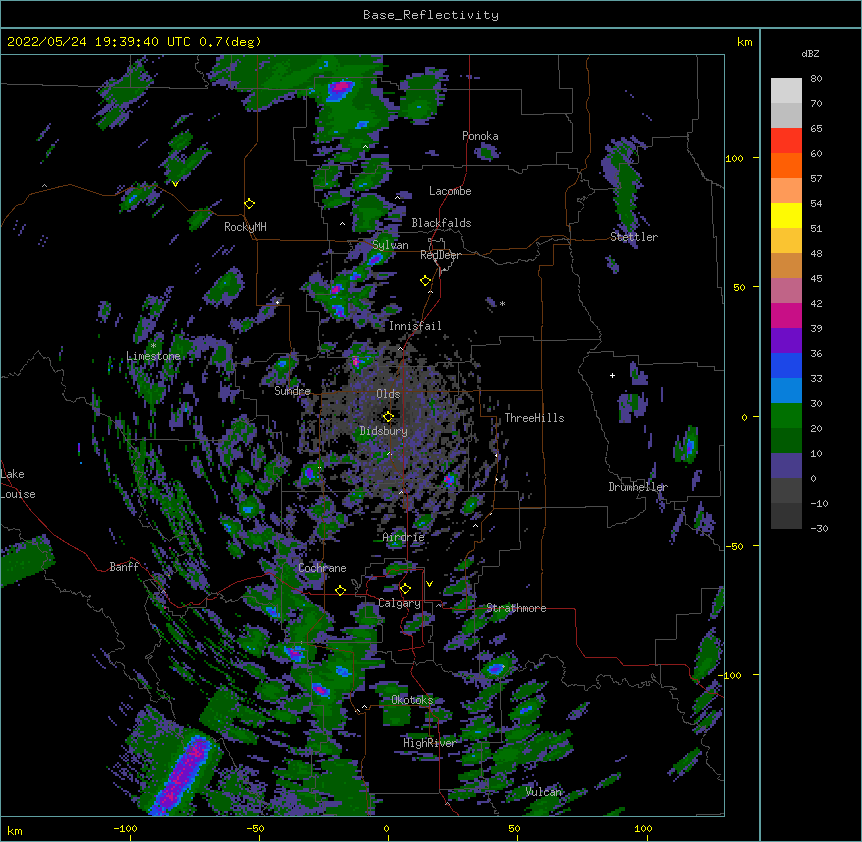The width and height of the screenshot is (862, 842).
Task: Click the yellow diamond marker above RockyMH
Action: (x=249, y=204)
